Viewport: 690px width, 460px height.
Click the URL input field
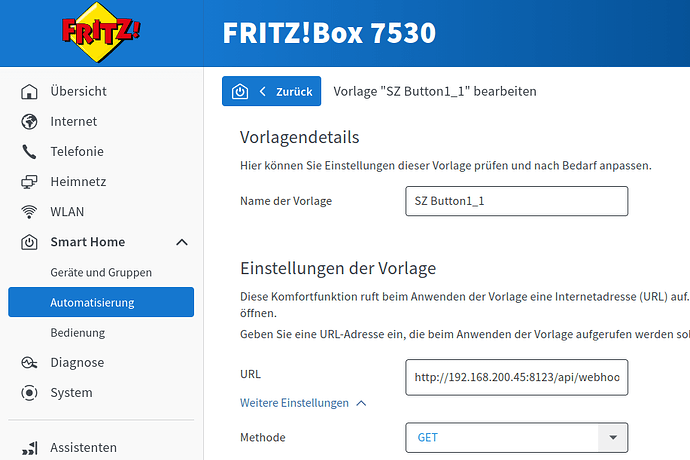point(517,377)
